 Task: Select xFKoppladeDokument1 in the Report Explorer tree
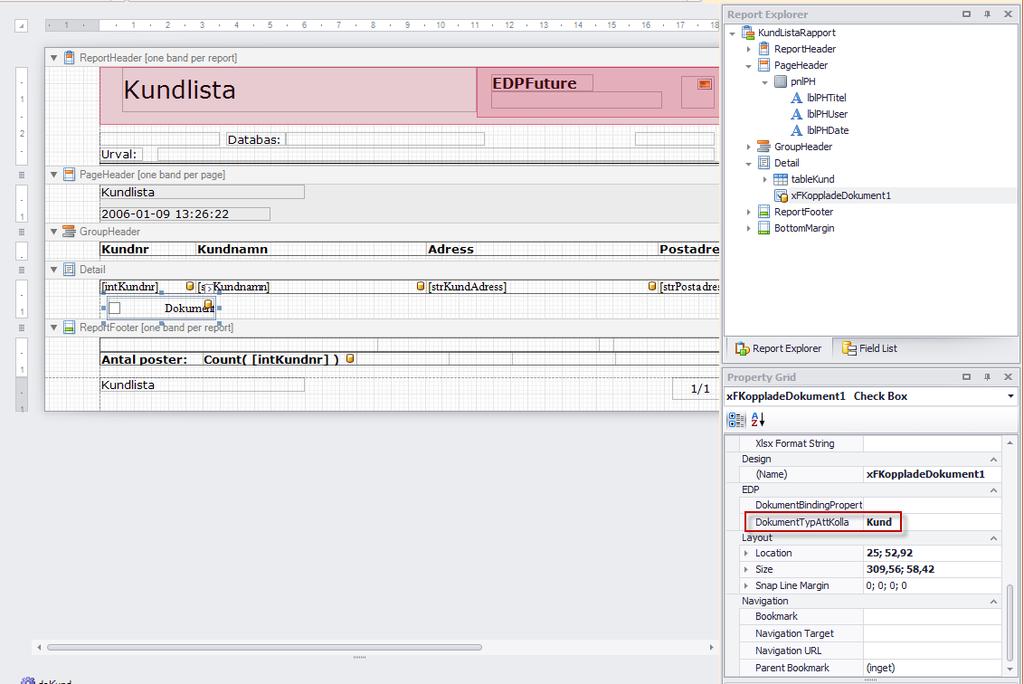(841, 195)
